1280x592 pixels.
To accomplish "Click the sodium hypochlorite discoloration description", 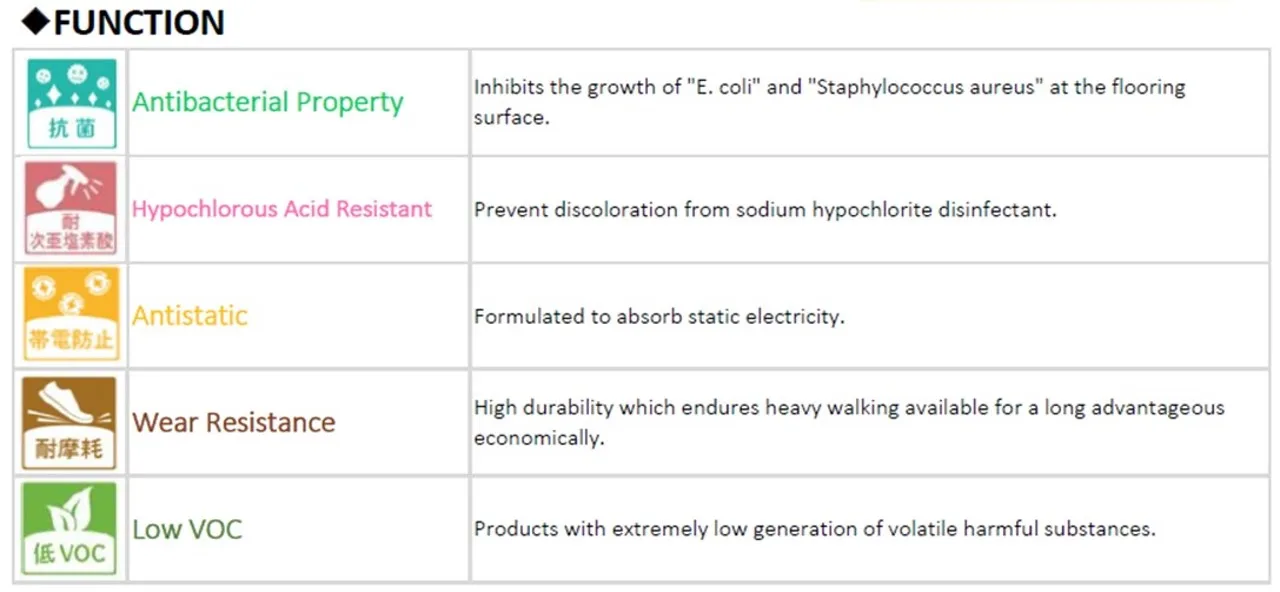I will click(765, 210).
